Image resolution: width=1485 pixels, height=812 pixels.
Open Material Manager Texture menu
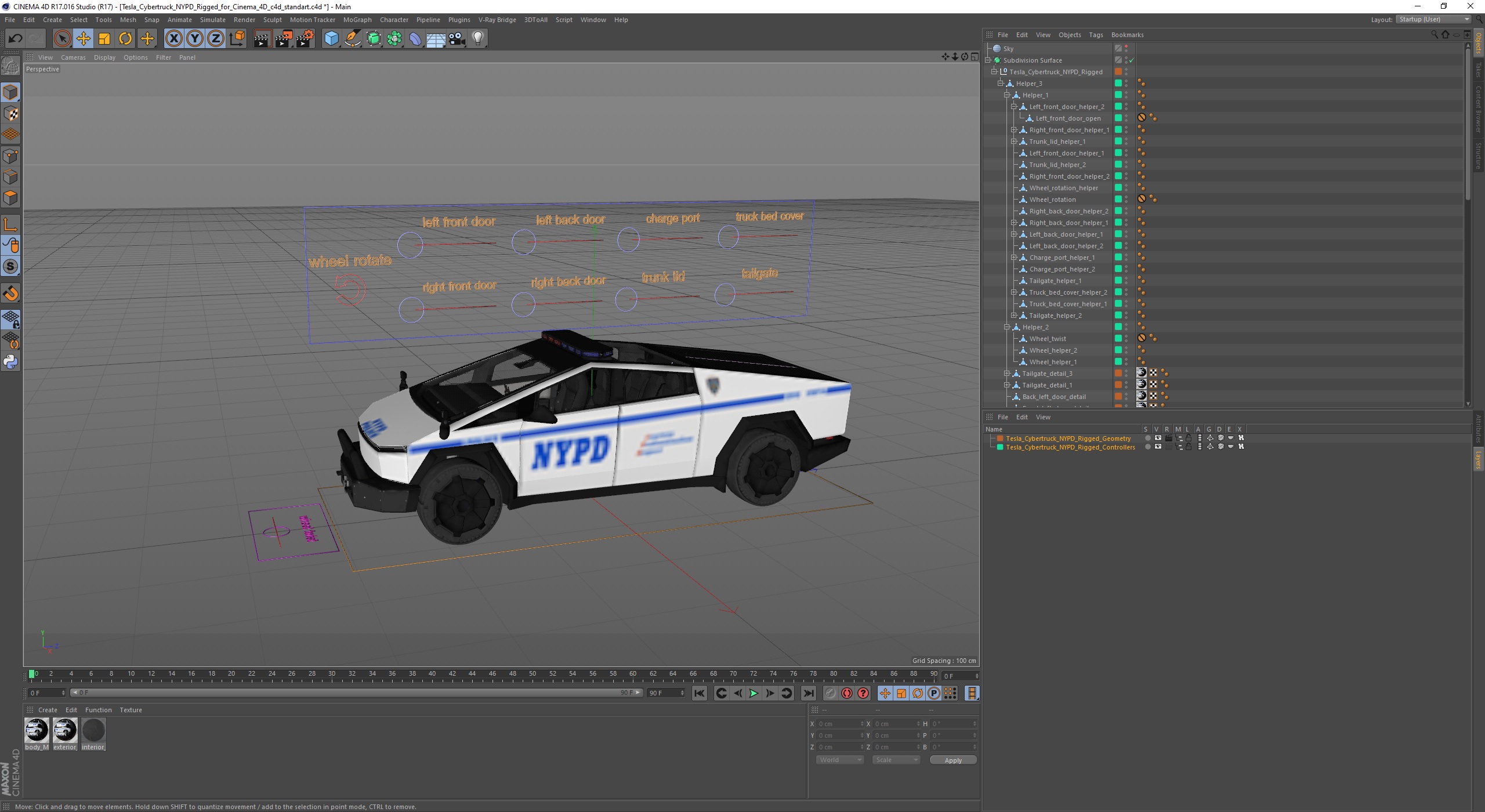pyautogui.click(x=131, y=710)
